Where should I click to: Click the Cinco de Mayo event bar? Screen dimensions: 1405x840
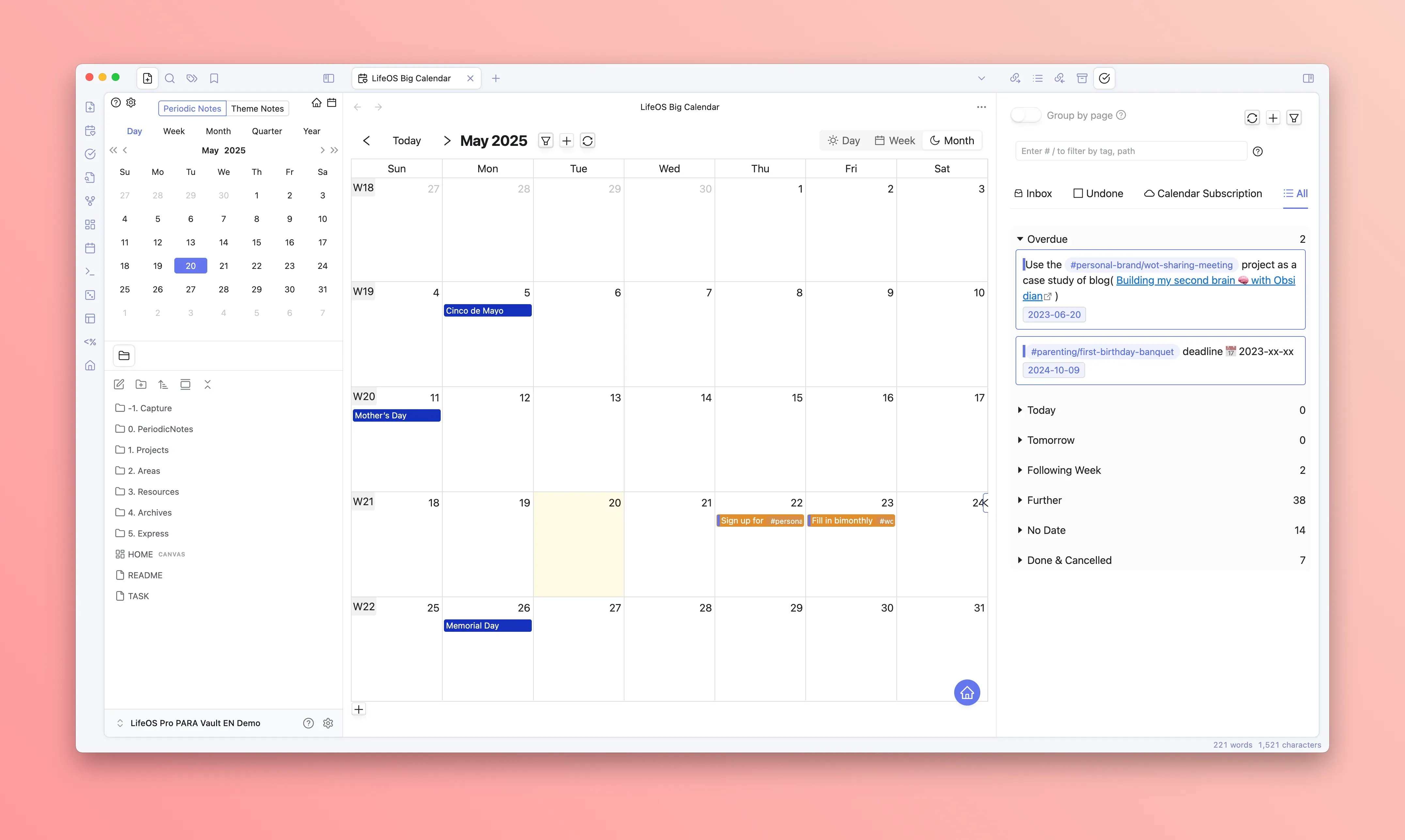pyautogui.click(x=487, y=311)
